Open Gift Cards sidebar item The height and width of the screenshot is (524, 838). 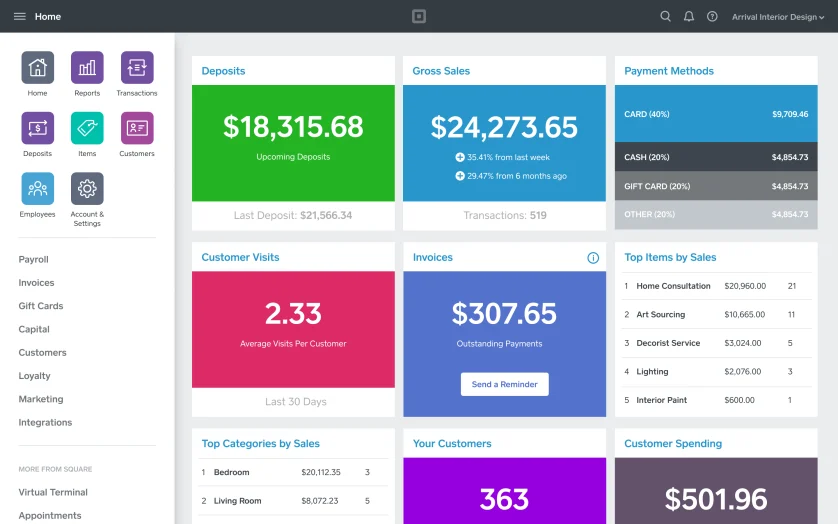pyautogui.click(x=41, y=306)
